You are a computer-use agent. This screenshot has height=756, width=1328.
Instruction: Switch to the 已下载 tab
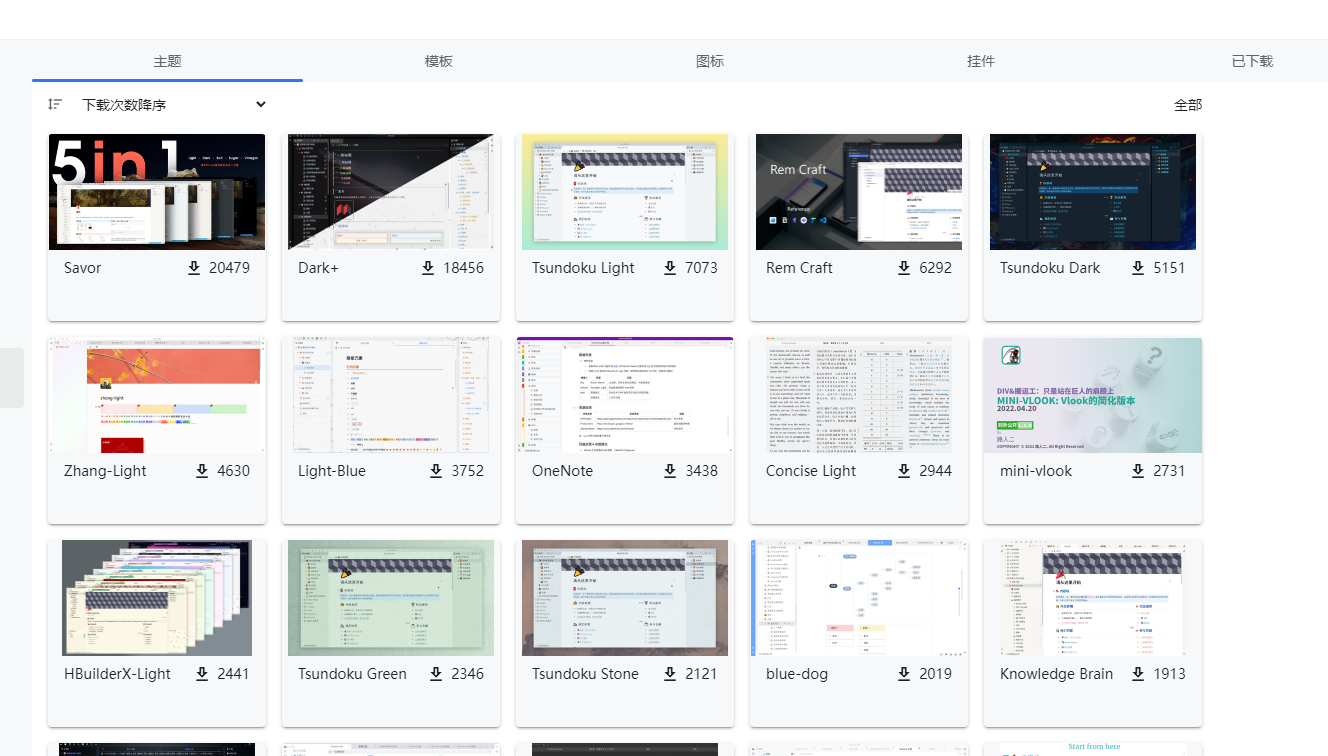1252,61
